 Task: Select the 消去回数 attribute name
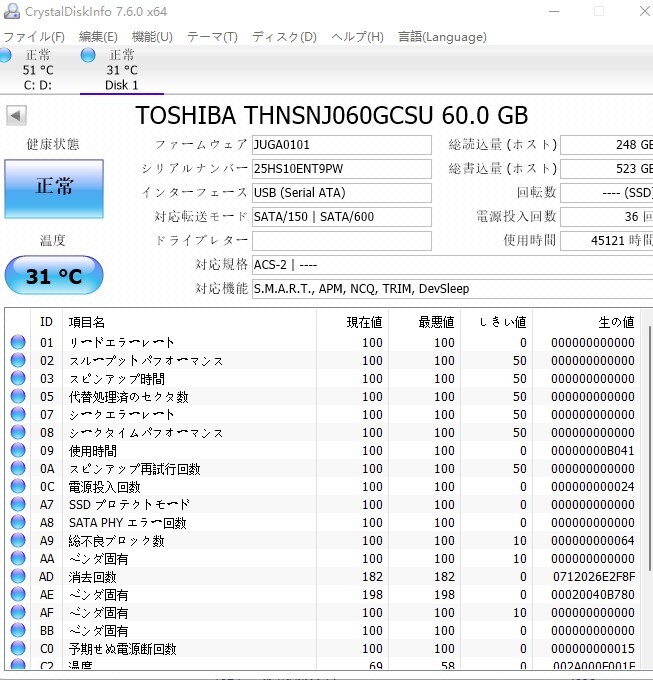[92, 577]
